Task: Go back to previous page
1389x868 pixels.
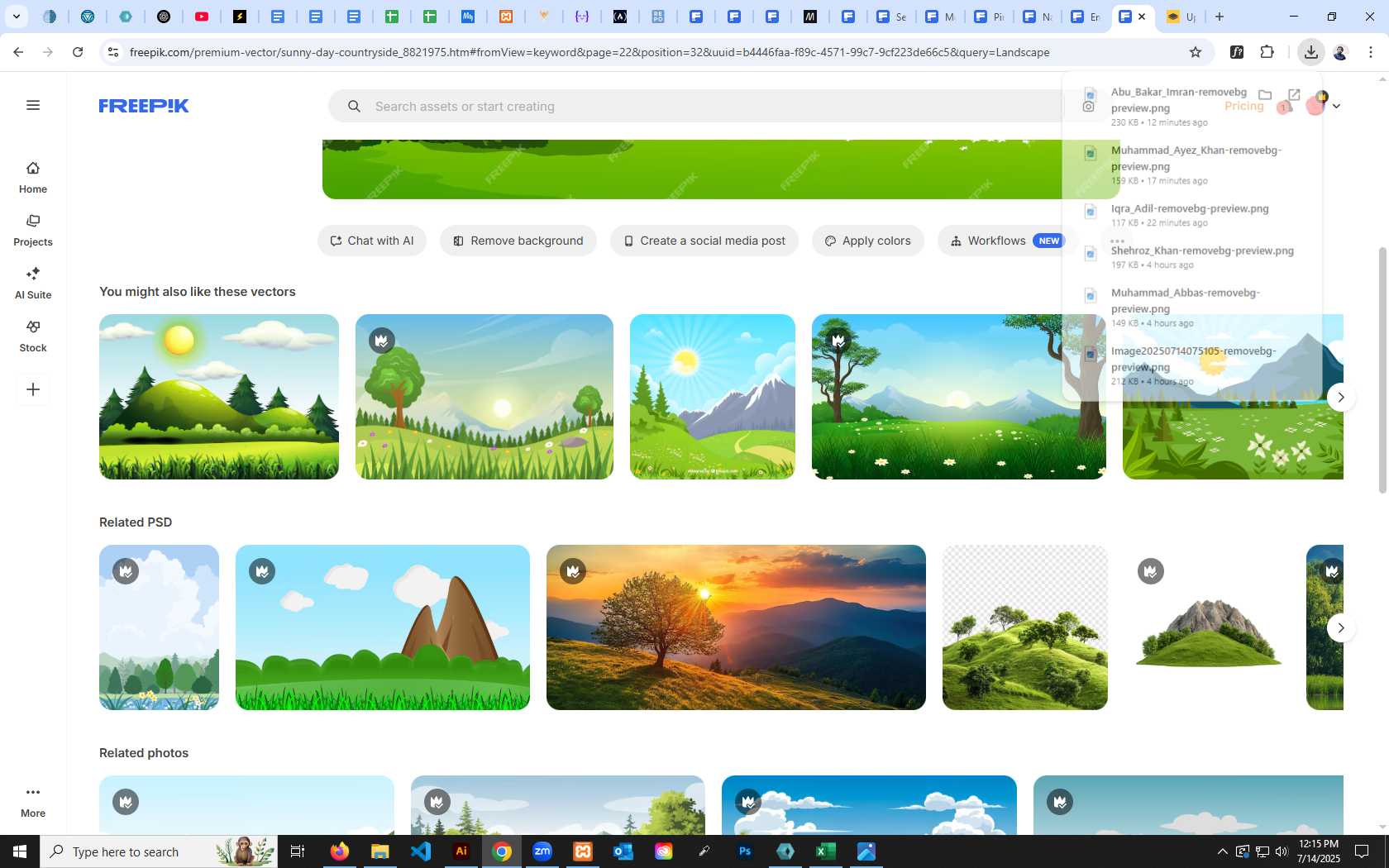Action: point(18,52)
